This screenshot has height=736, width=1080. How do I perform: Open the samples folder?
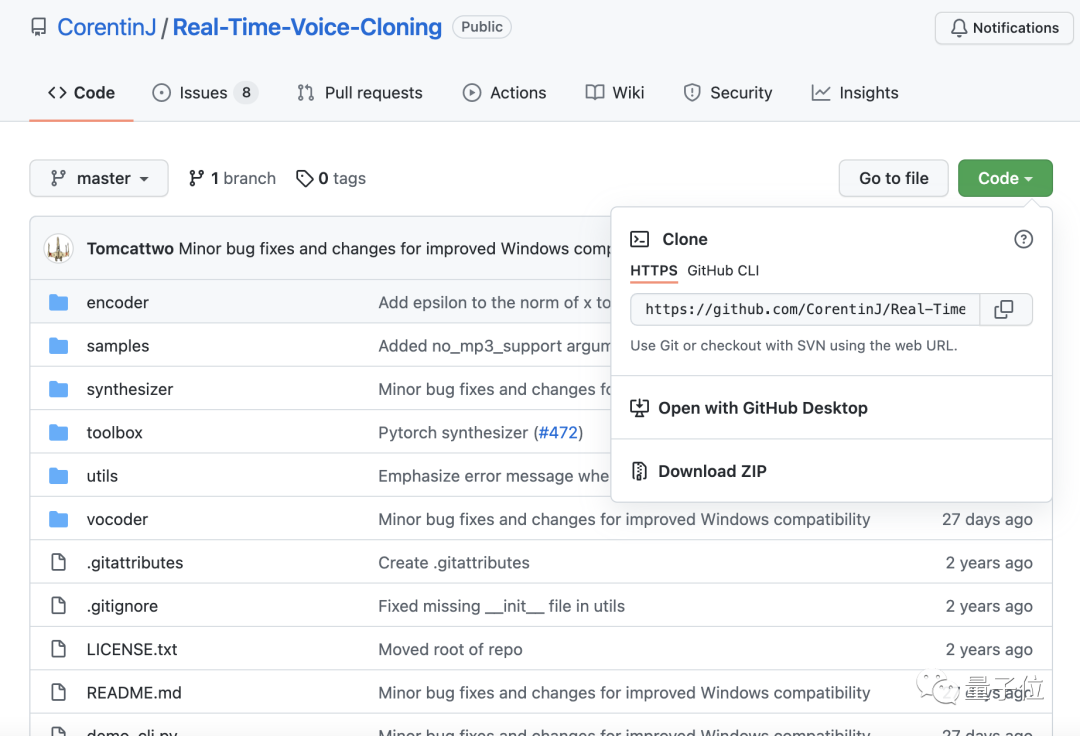pos(118,346)
